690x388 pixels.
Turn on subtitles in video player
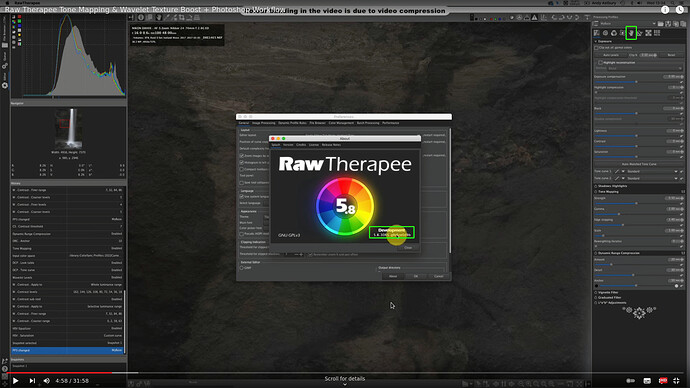point(647,381)
